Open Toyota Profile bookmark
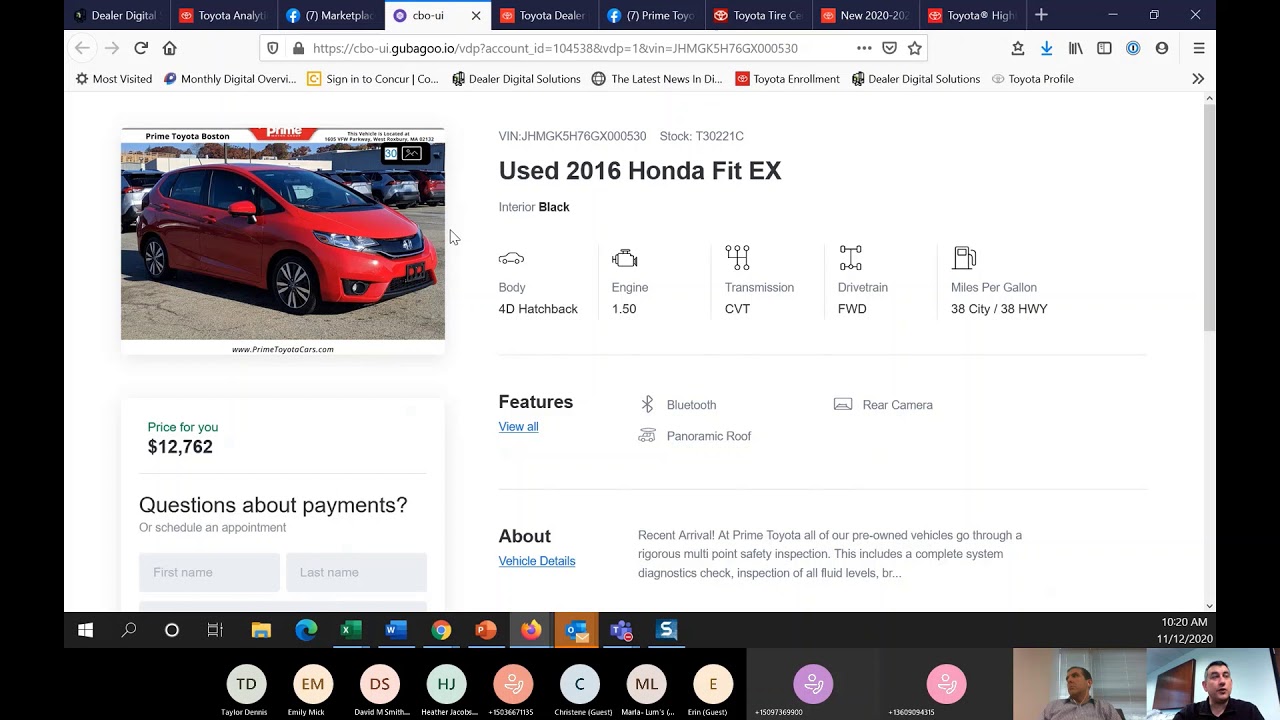This screenshot has width=1280, height=720. (1032, 79)
